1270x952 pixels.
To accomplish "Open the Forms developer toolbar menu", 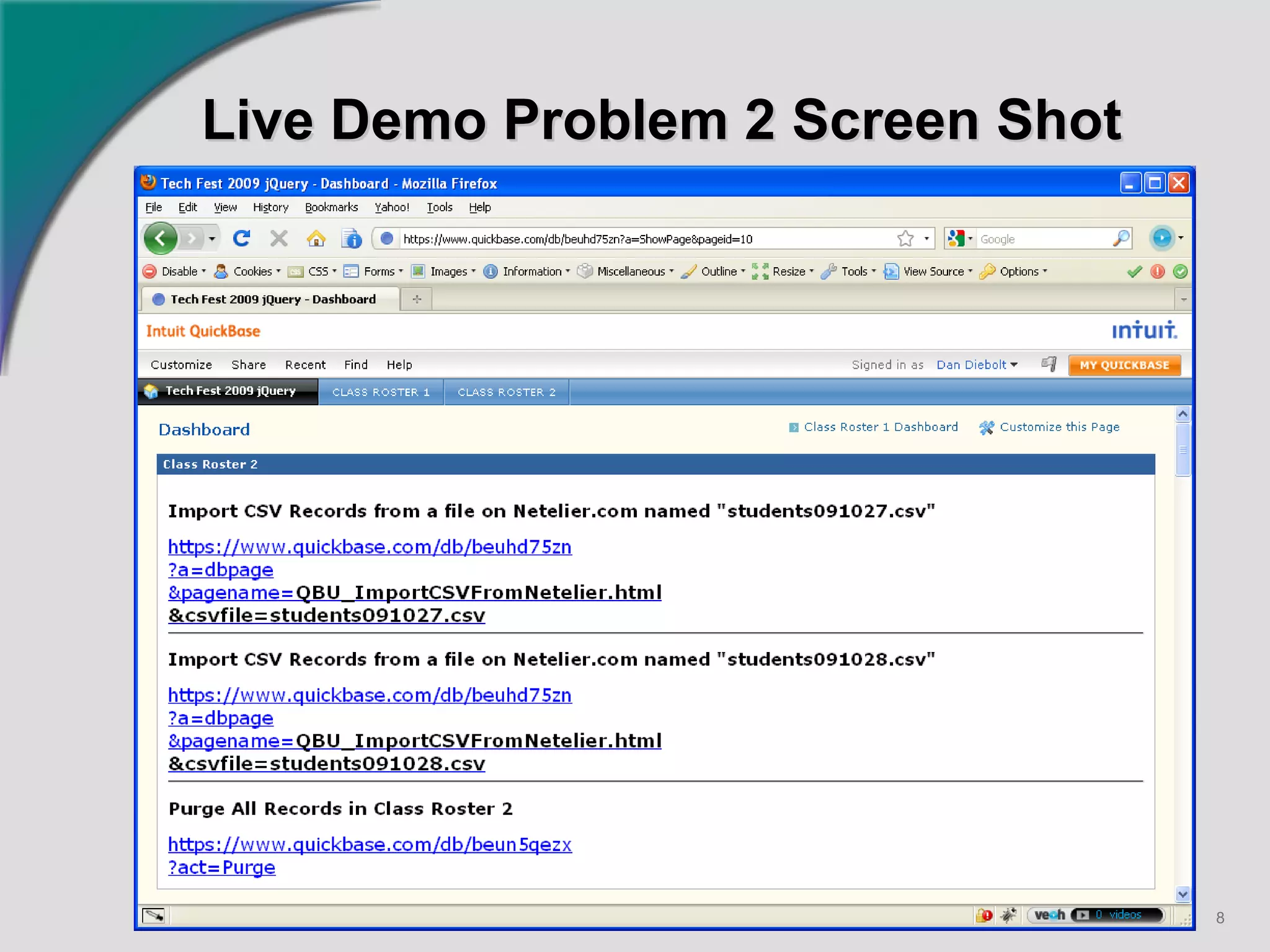I will coord(373,271).
